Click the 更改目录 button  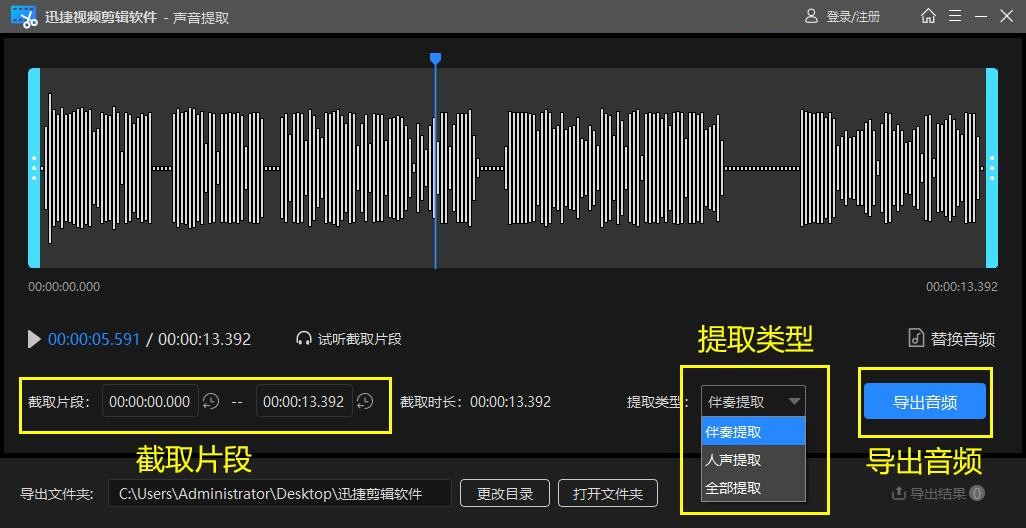point(504,493)
